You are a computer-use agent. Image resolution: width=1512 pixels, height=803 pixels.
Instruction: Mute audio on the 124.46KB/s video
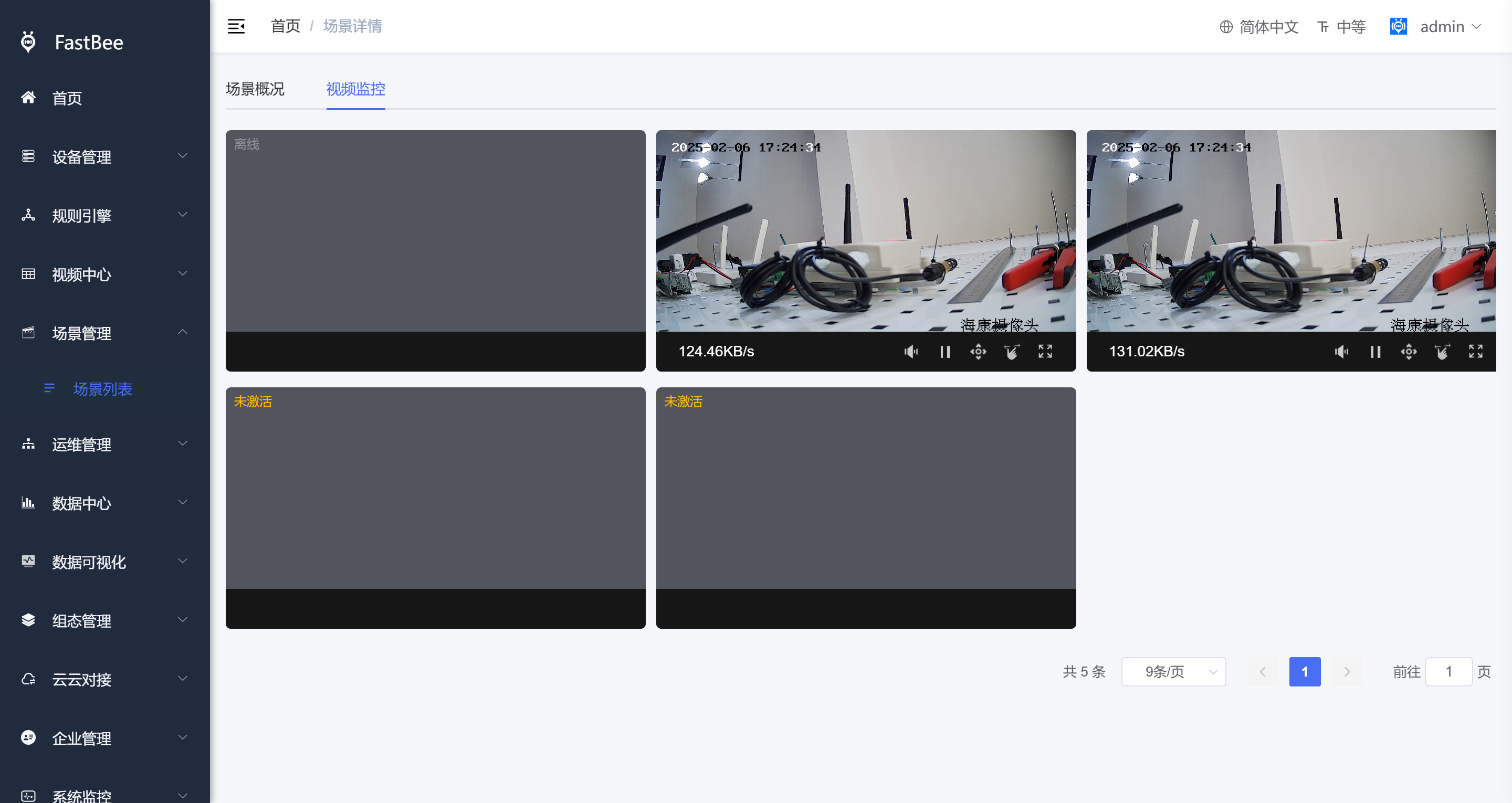tap(911, 352)
